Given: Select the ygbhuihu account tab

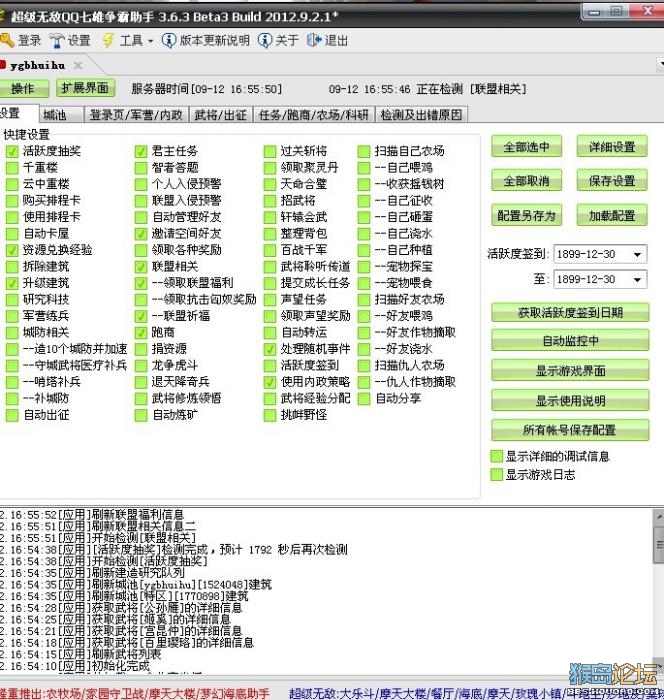Looking at the screenshot, I should pyautogui.click(x=38, y=66).
